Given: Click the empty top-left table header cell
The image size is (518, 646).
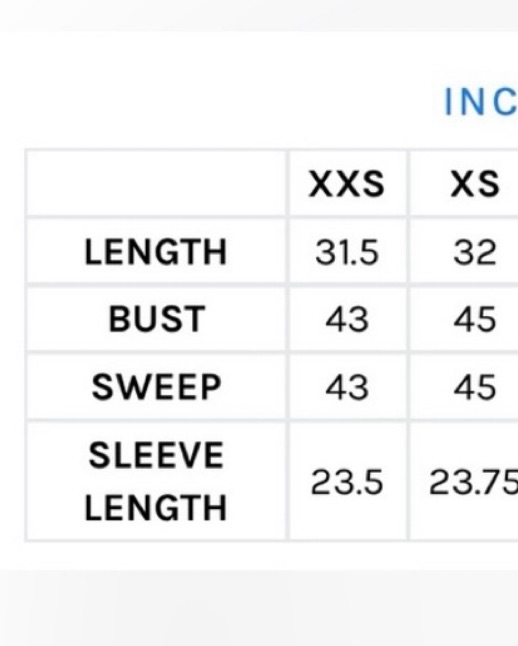Looking at the screenshot, I should point(156,183).
